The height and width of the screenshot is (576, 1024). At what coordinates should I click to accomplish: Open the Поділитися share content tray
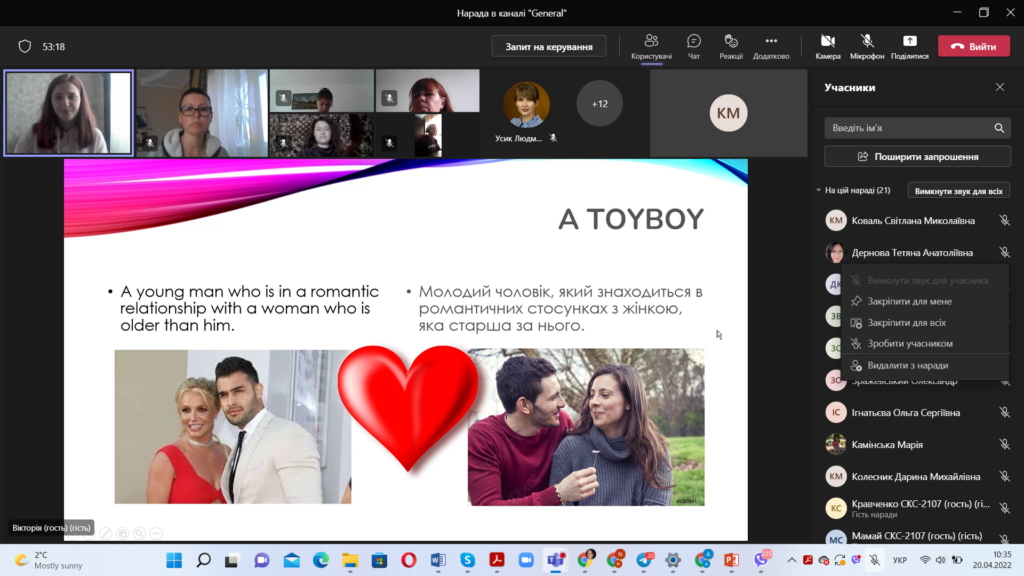click(909, 47)
